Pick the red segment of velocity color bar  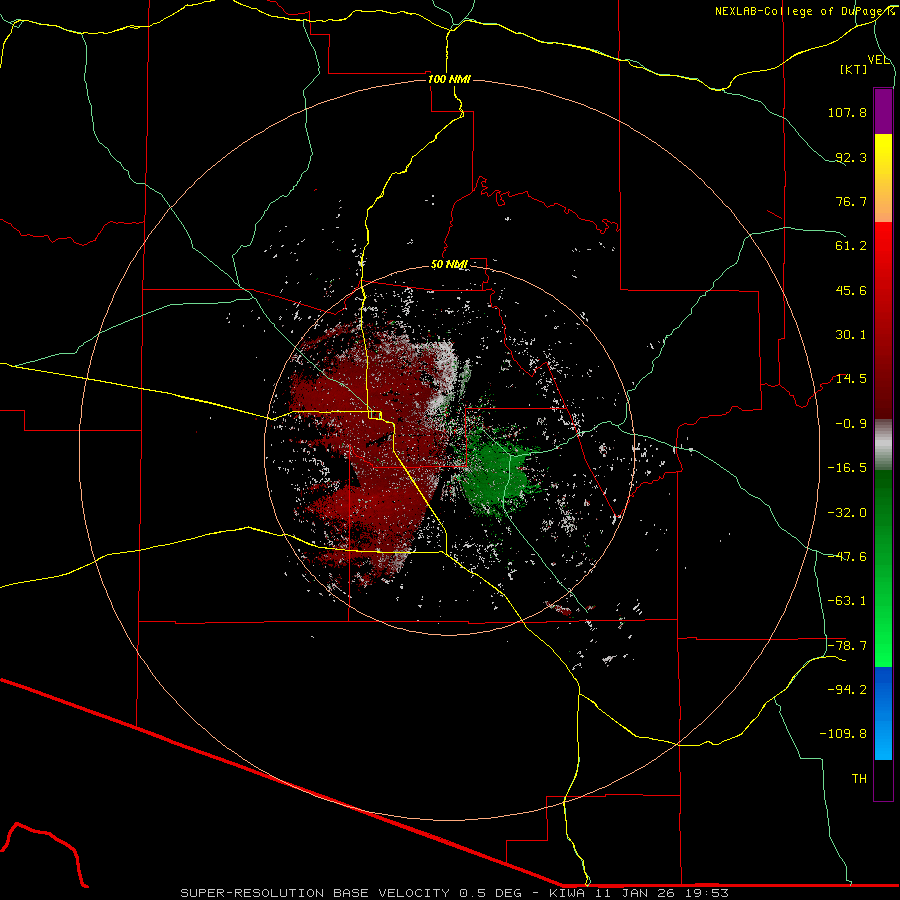883,320
